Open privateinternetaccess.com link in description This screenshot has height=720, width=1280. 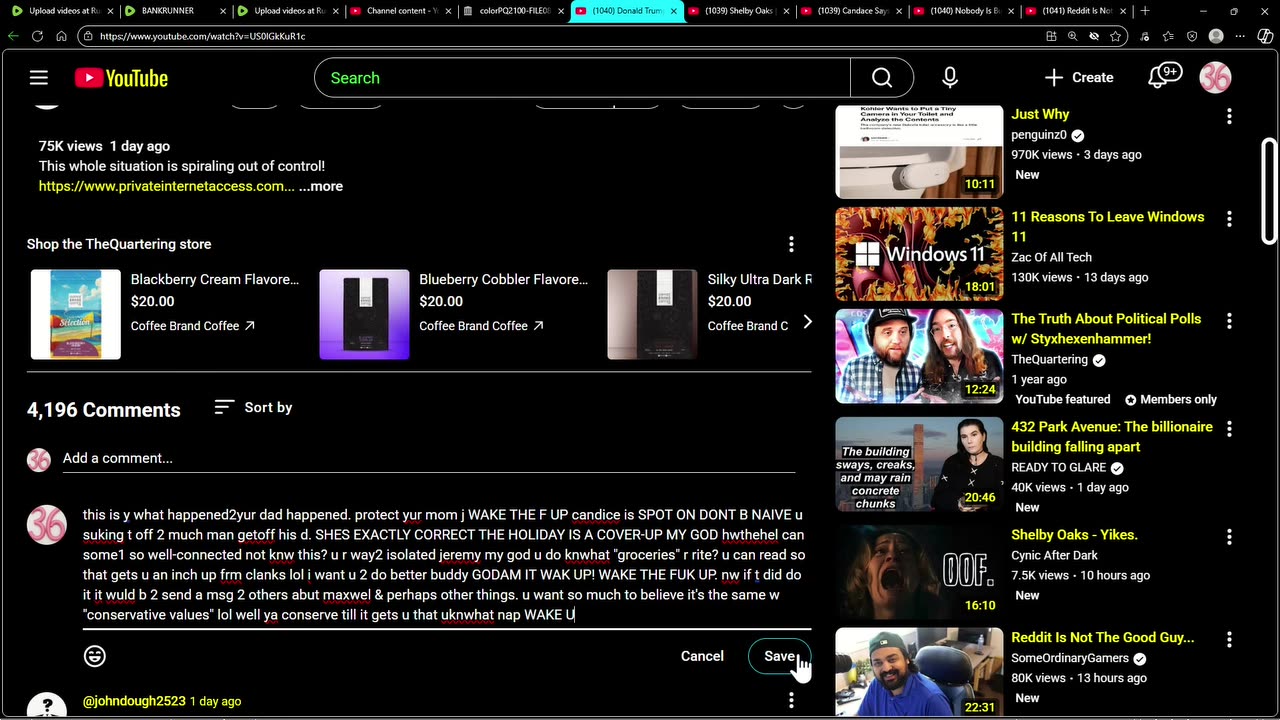tap(167, 186)
